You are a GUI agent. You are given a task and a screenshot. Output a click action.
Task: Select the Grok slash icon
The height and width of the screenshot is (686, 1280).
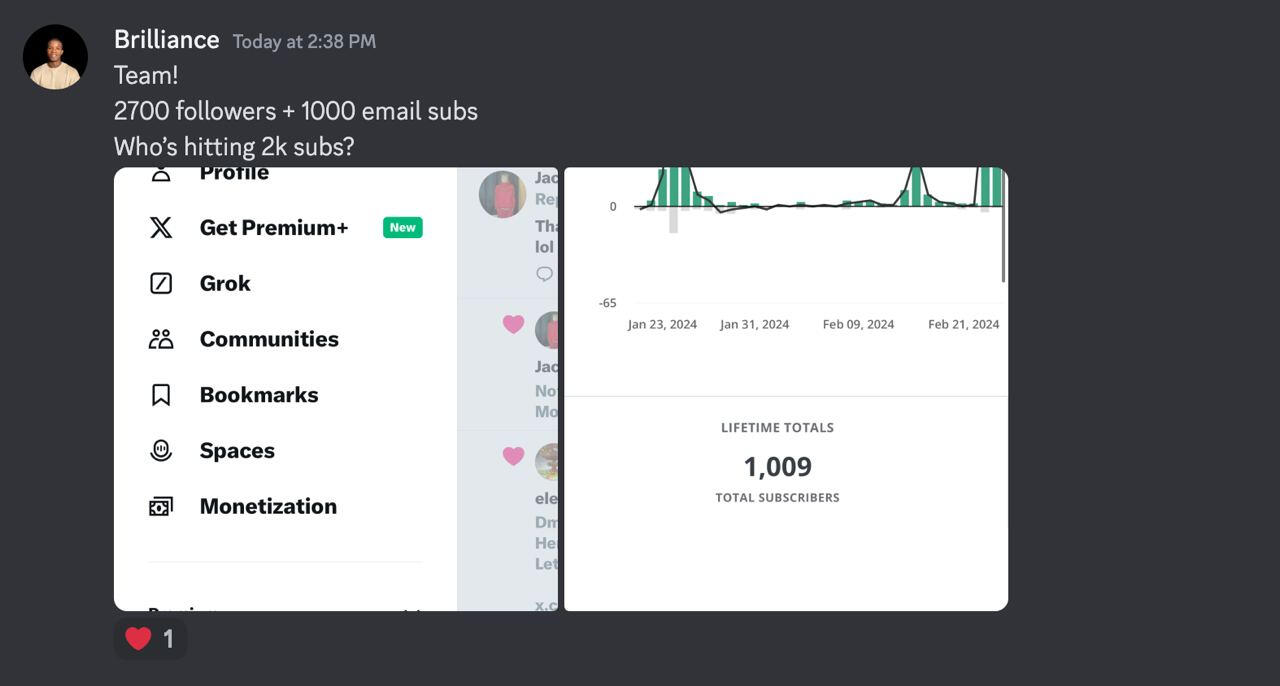(161, 283)
